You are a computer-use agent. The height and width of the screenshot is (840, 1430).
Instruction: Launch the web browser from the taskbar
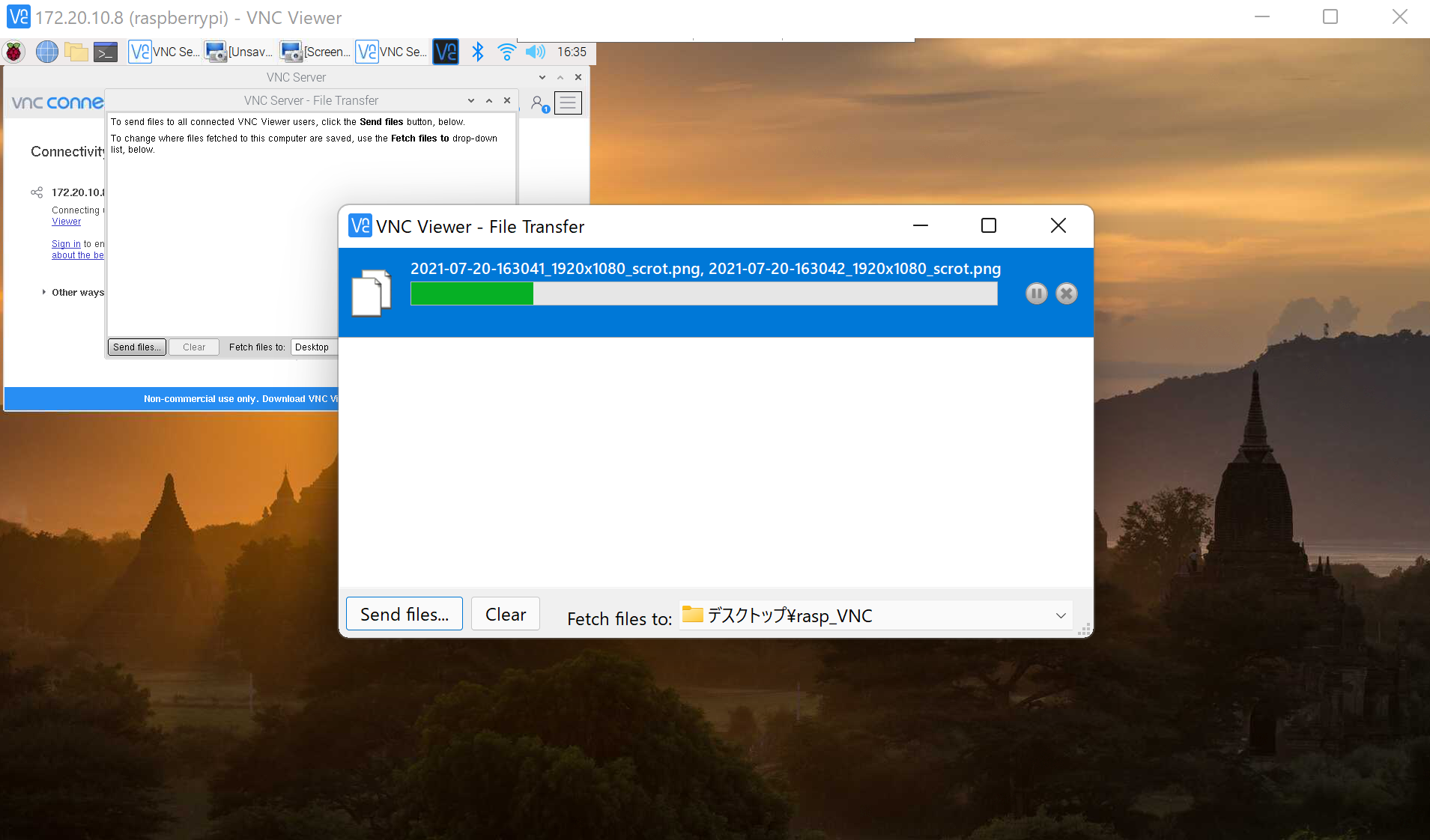coord(46,52)
